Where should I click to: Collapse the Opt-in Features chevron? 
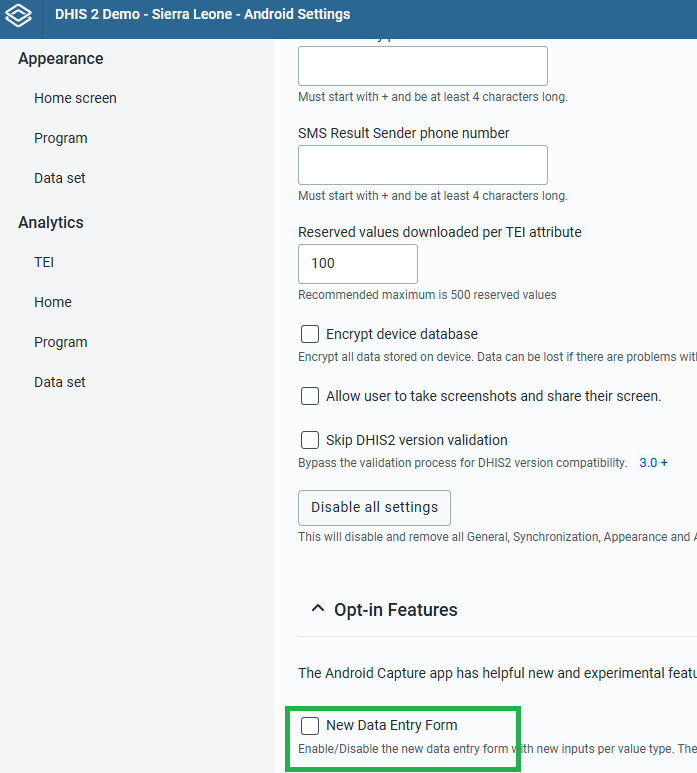pos(318,609)
